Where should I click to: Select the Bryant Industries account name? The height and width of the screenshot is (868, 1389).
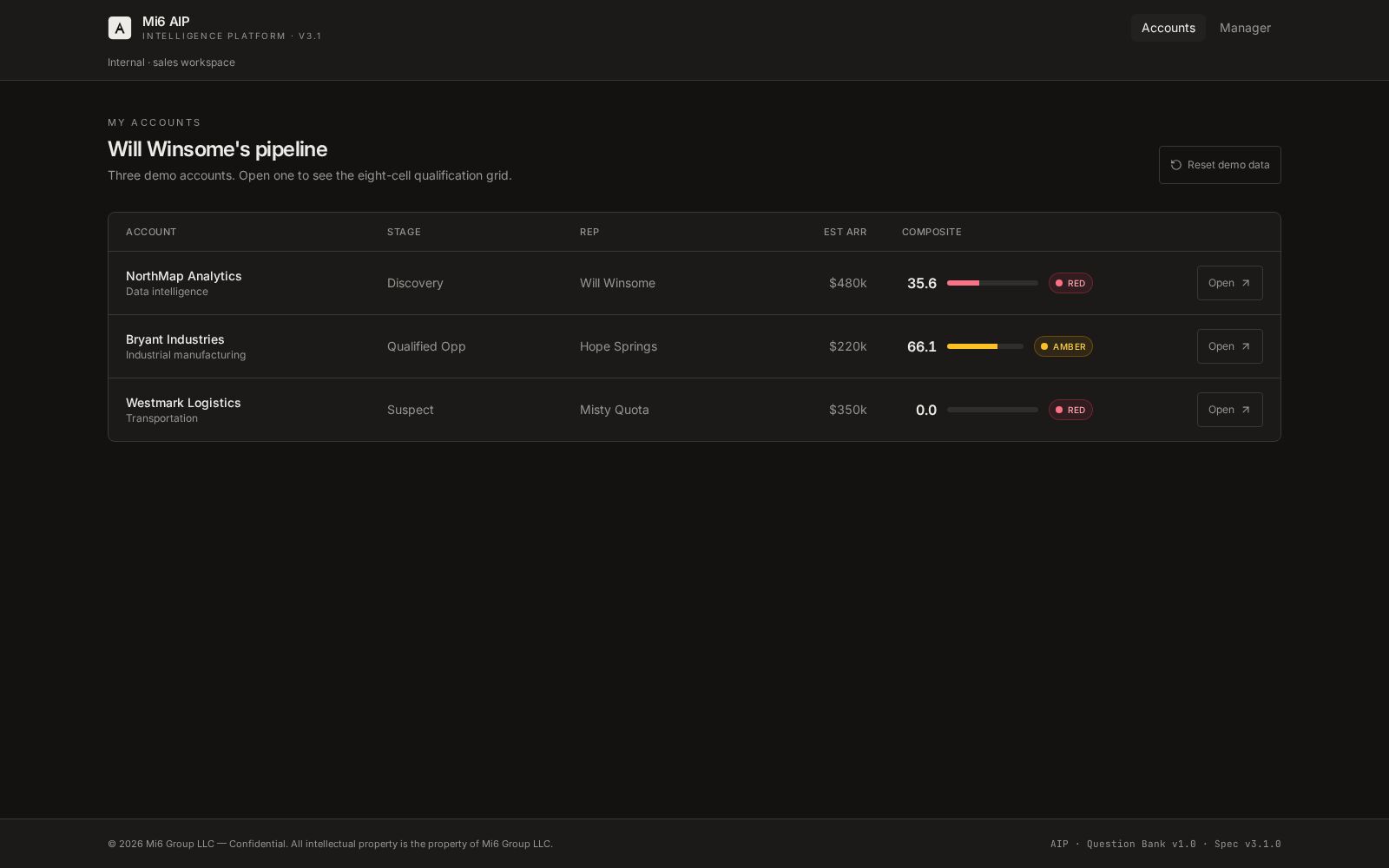tap(175, 339)
